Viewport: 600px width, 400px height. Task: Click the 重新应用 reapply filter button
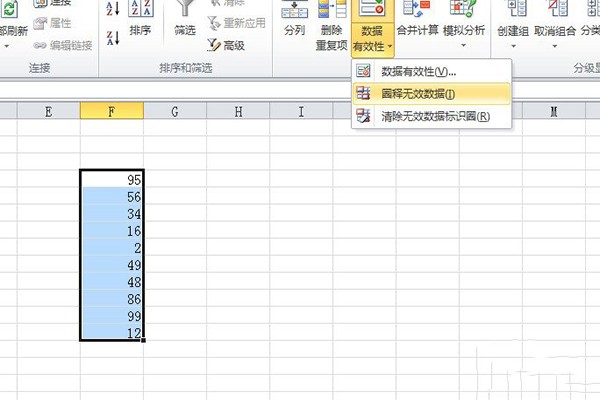(x=236, y=23)
